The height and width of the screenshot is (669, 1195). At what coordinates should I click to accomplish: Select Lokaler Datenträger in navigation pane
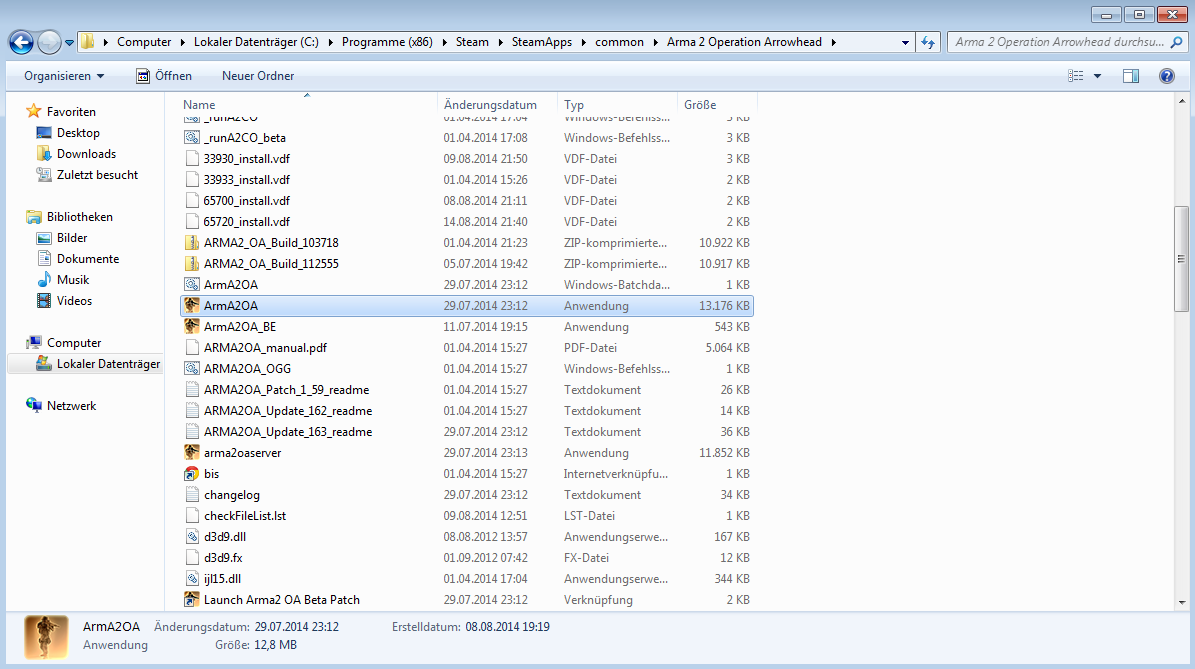[x=108, y=364]
